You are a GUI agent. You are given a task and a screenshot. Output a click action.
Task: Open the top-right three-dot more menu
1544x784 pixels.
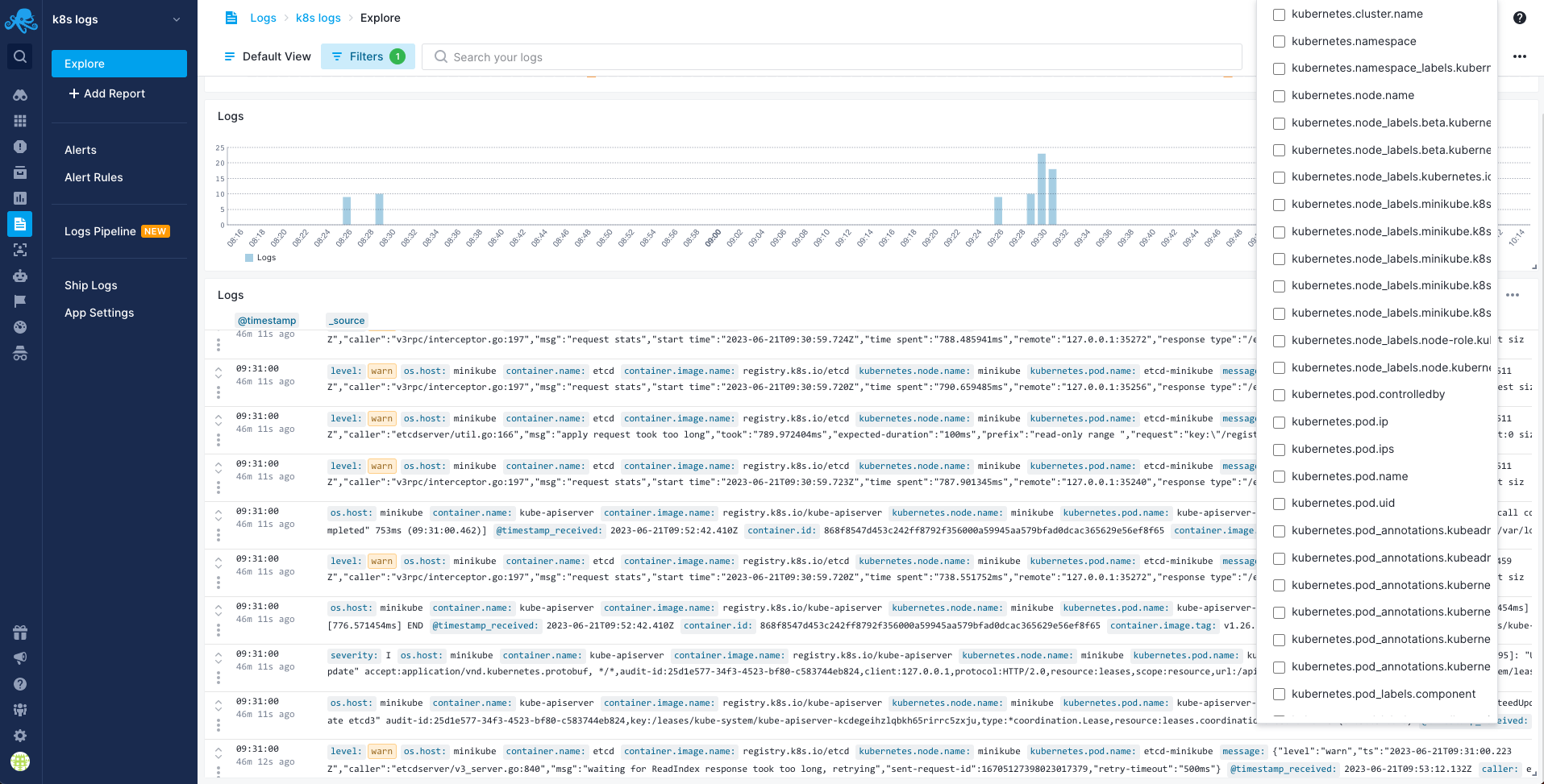pos(1520,56)
